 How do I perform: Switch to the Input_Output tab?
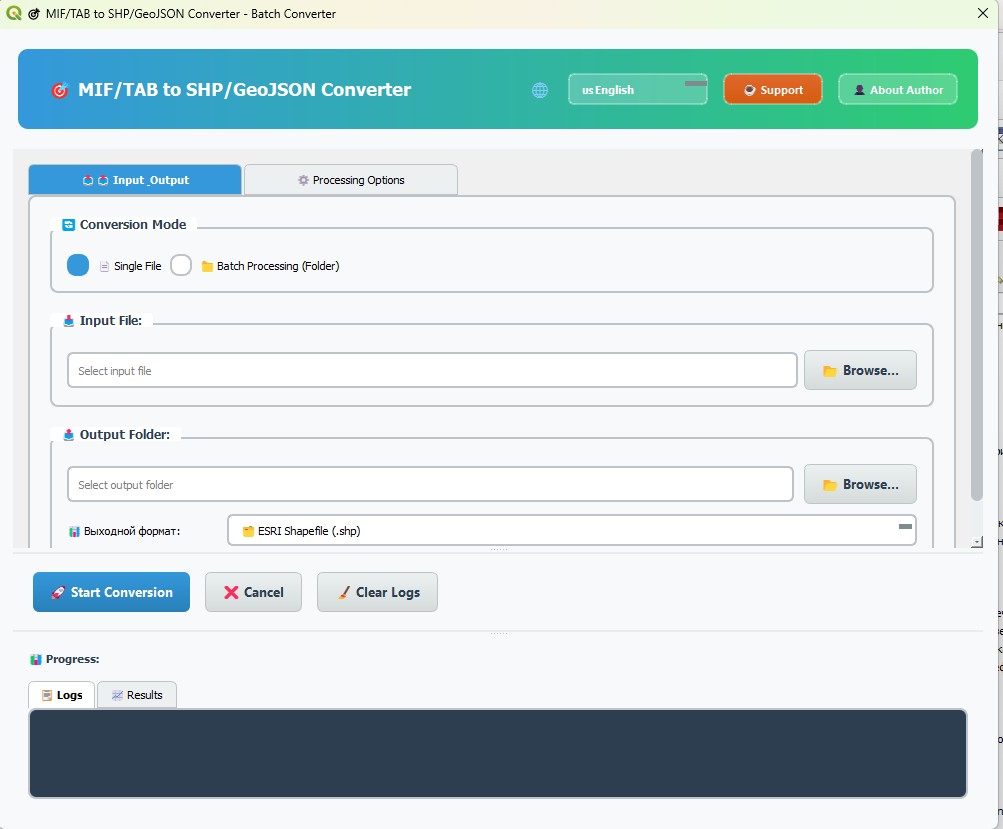point(135,180)
